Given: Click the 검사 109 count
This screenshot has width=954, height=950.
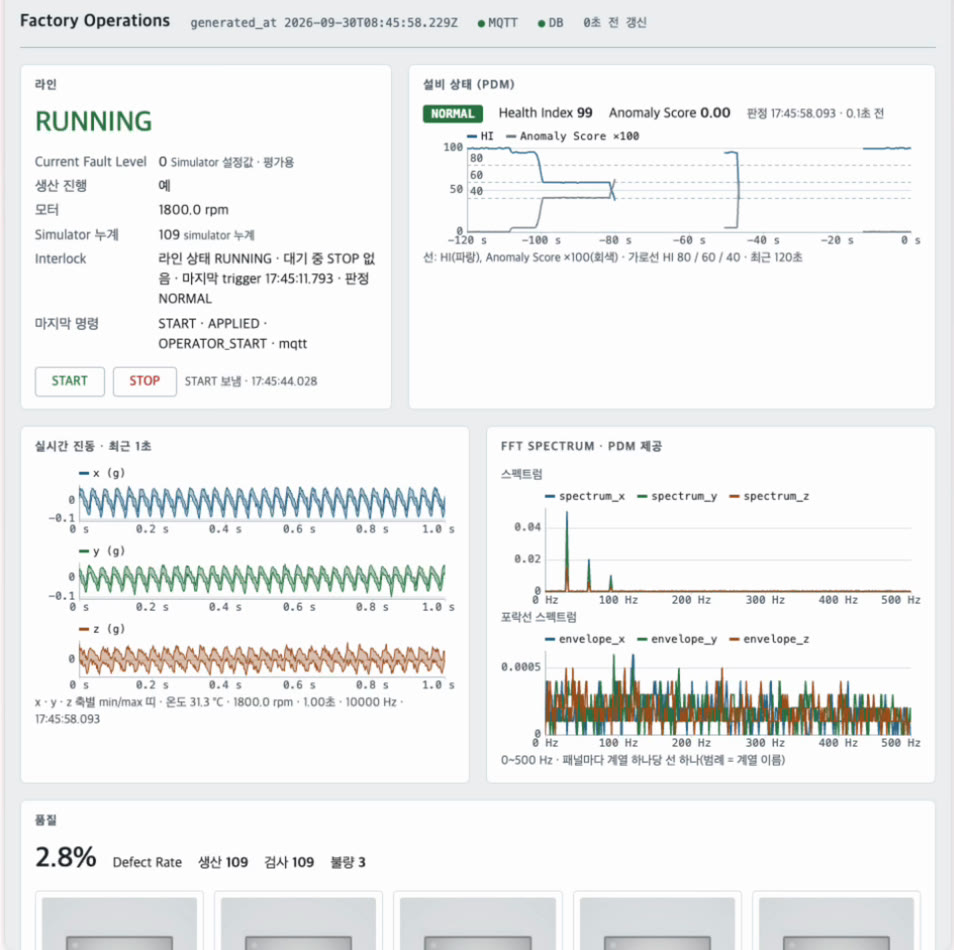Looking at the screenshot, I should pyautogui.click(x=289, y=862).
